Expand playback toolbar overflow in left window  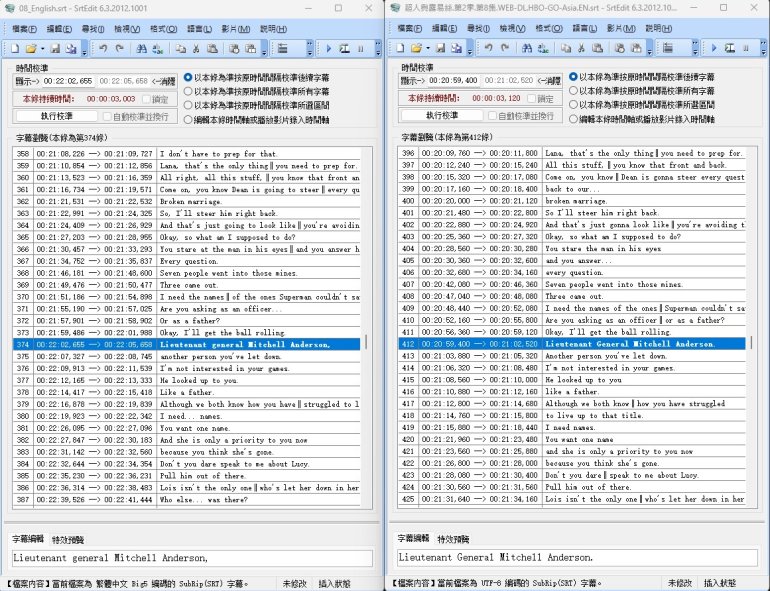click(x=378, y=49)
